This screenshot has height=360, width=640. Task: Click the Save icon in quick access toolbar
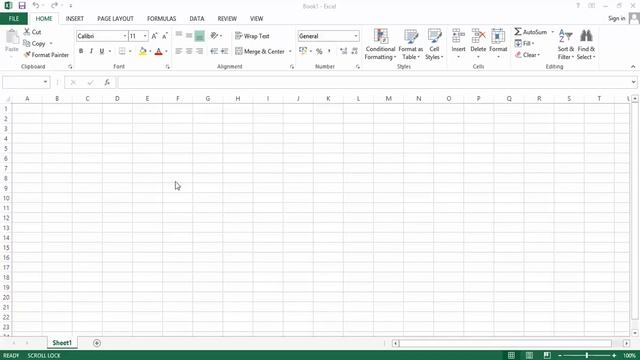click(x=22, y=6)
